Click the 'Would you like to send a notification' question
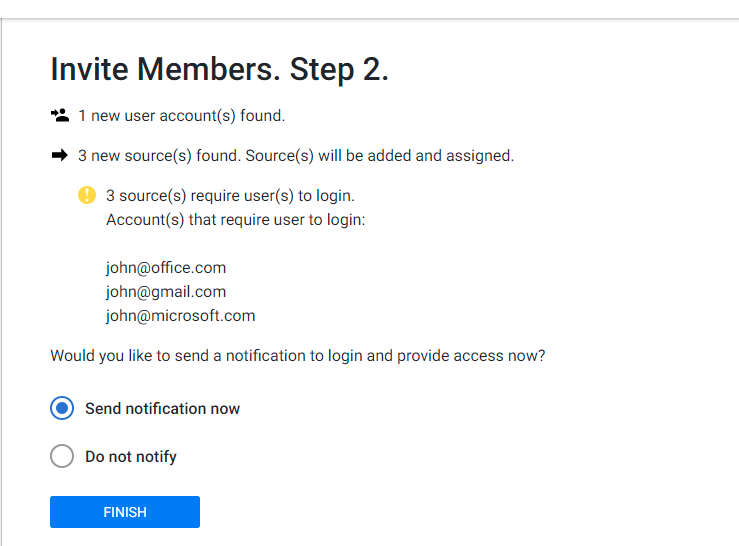Screen dimensions: 739x546 tap(298, 356)
